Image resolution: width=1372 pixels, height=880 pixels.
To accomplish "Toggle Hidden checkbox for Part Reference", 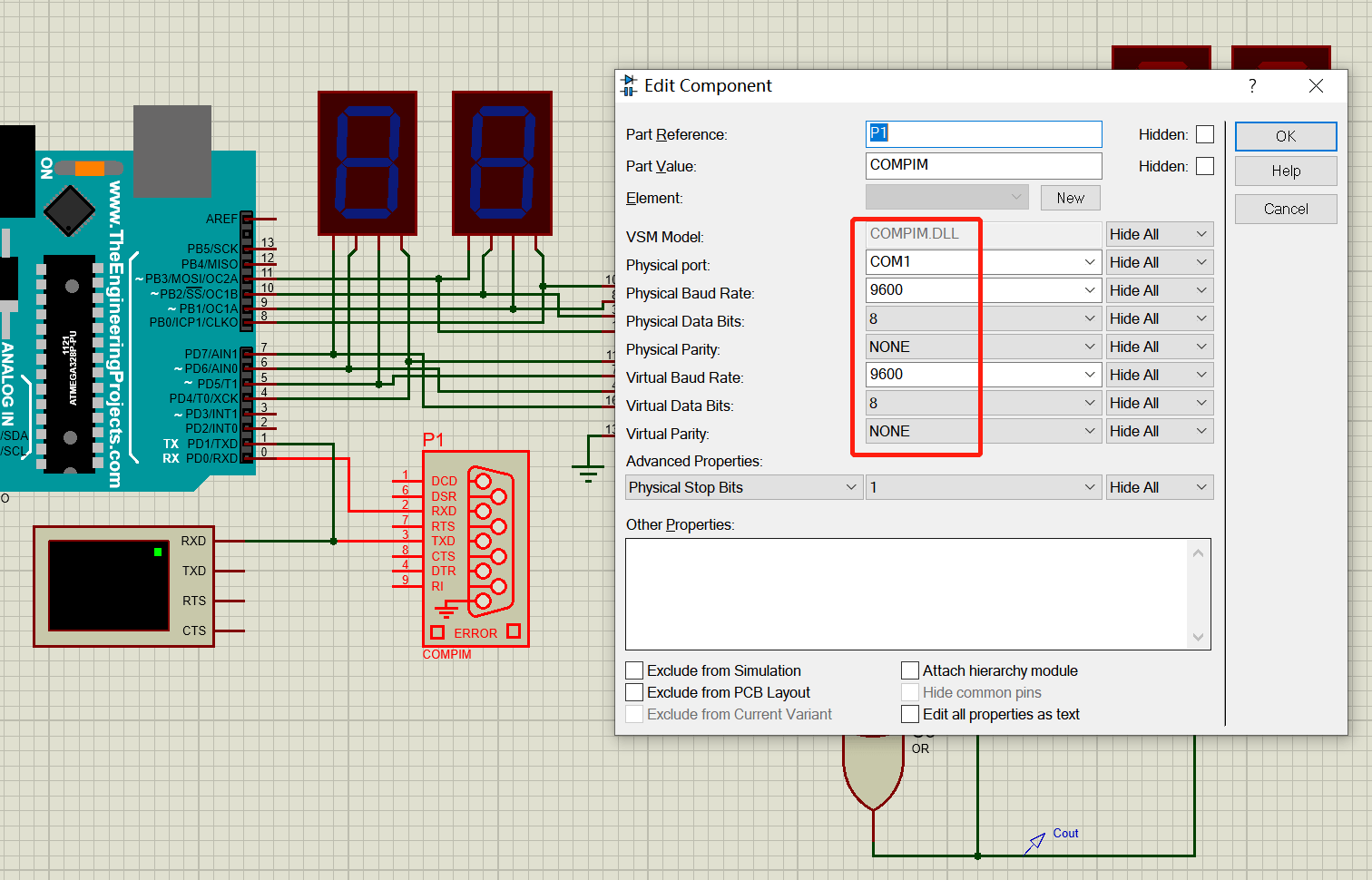I will 1205,134.
